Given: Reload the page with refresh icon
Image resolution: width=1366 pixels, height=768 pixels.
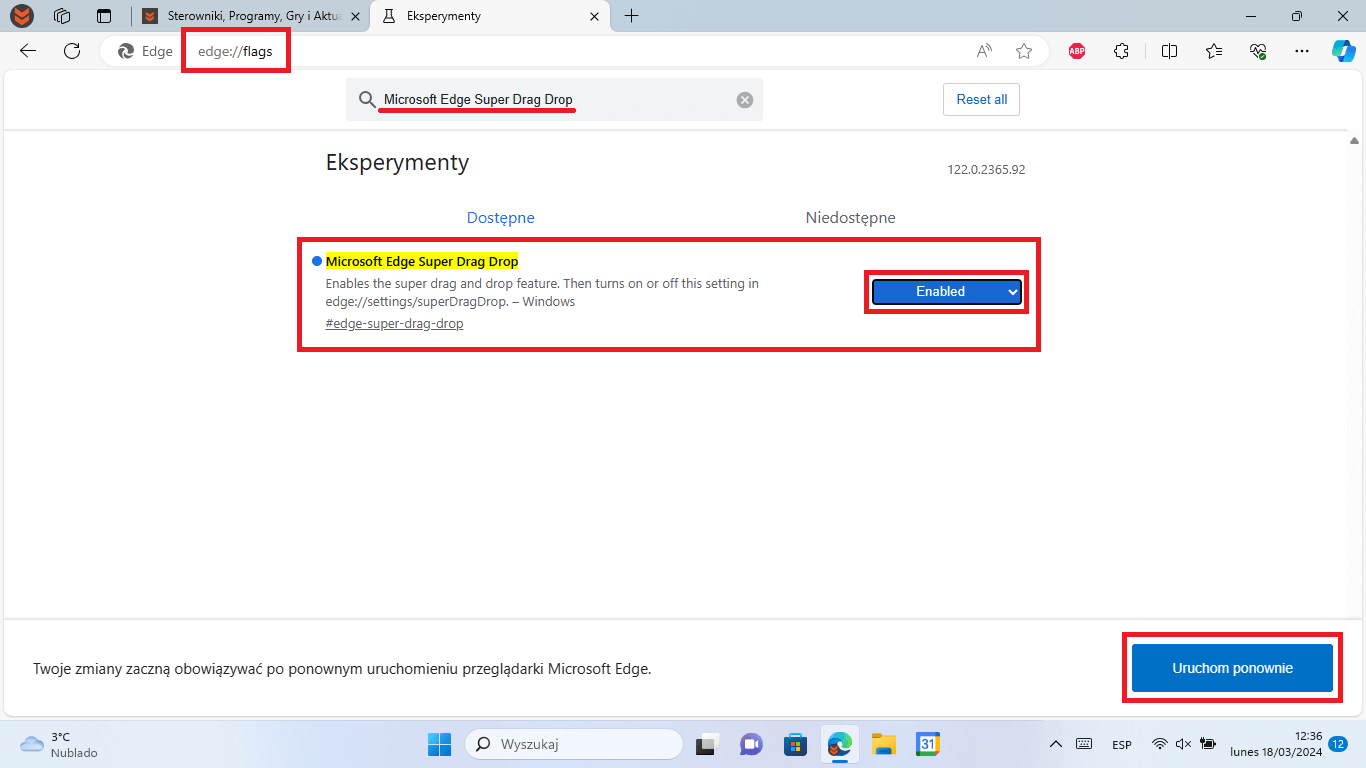Looking at the screenshot, I should click(x=72, y=51).
